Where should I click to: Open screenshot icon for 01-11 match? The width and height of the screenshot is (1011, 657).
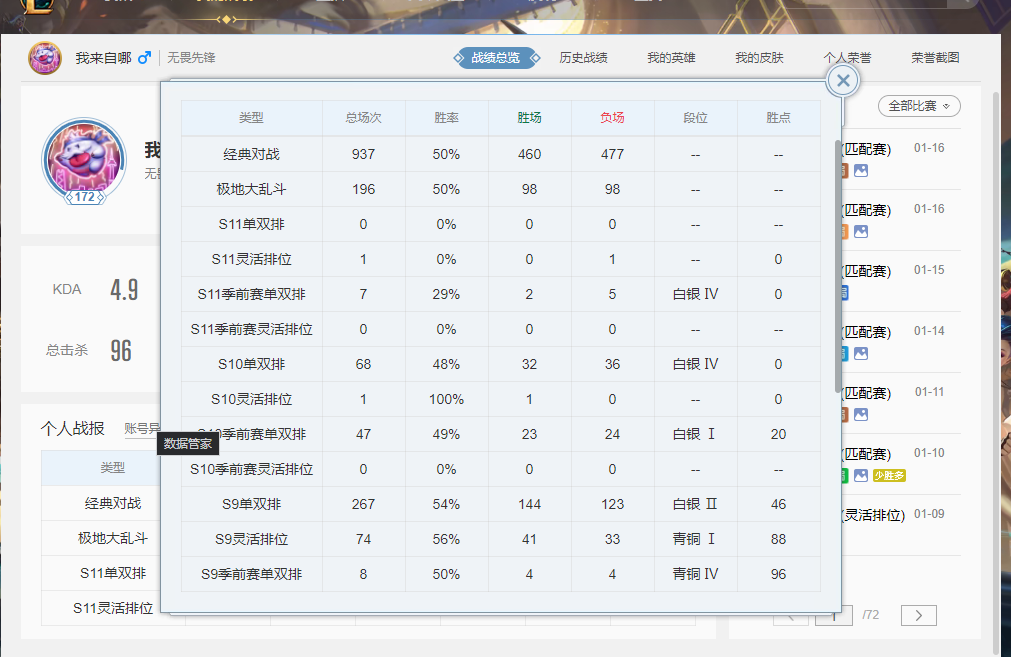(x=861, y=415)
